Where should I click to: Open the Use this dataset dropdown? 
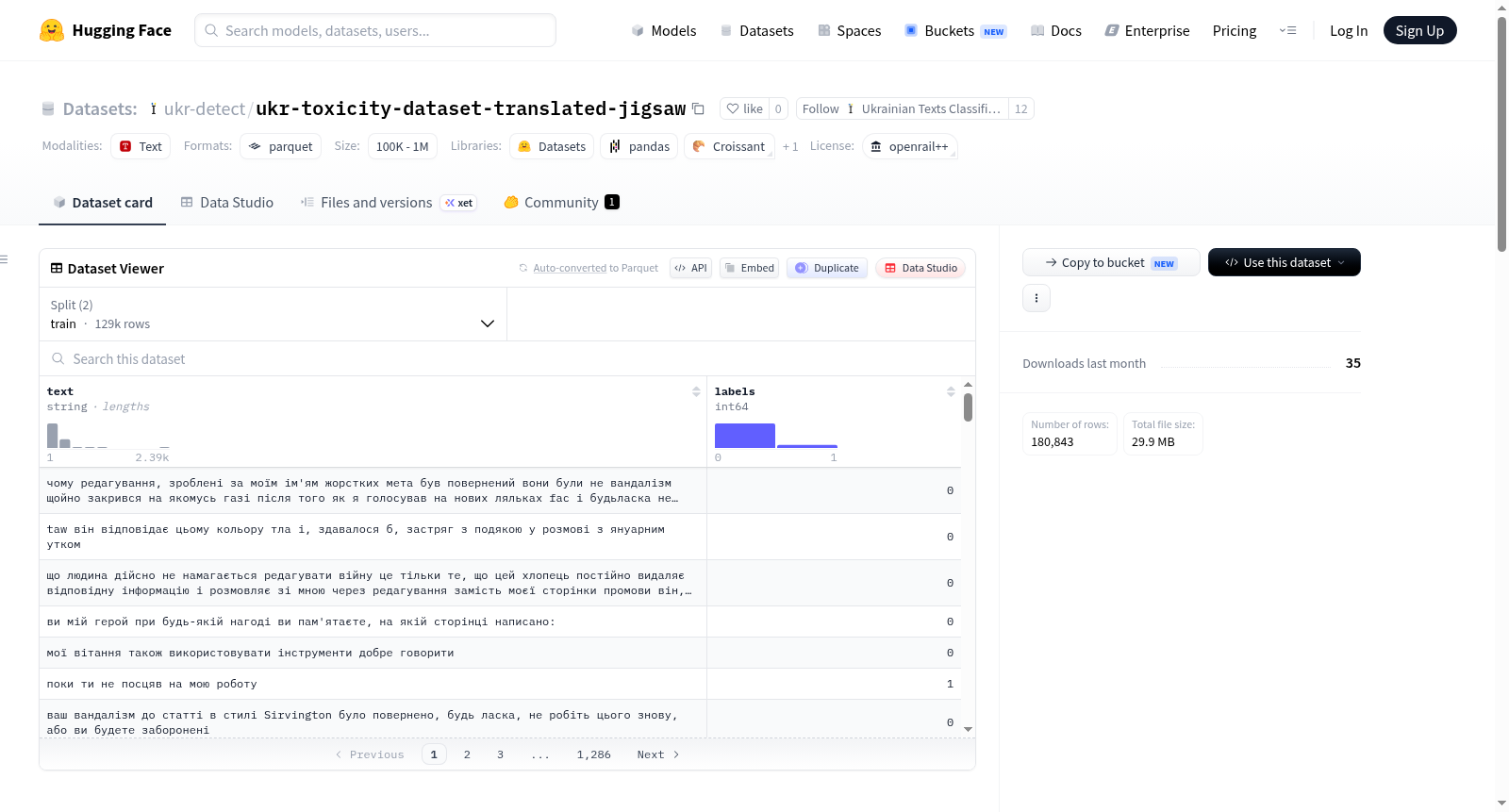[1285, 262]
